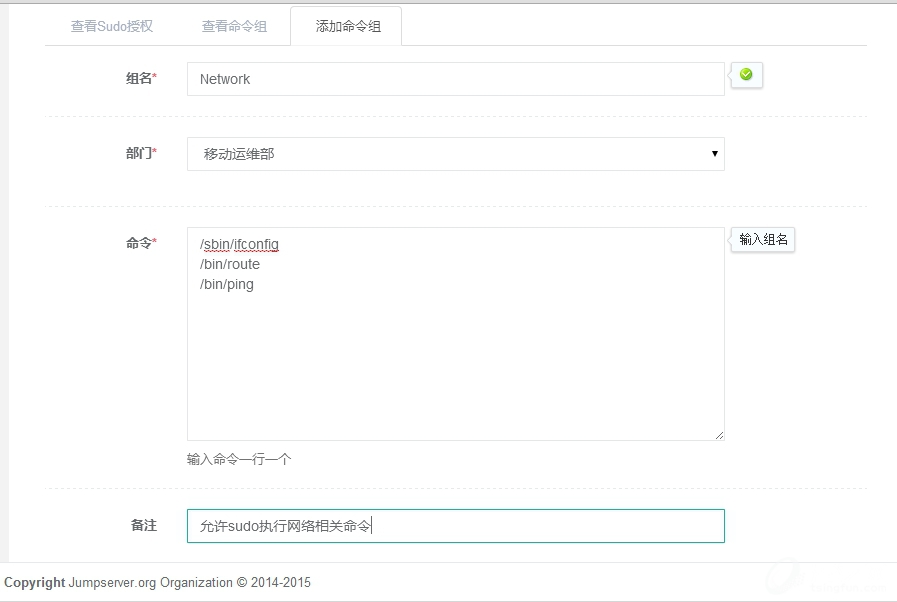Expand the 部门 dropdown arrow
Screen dimensions: 897x602
714,154
